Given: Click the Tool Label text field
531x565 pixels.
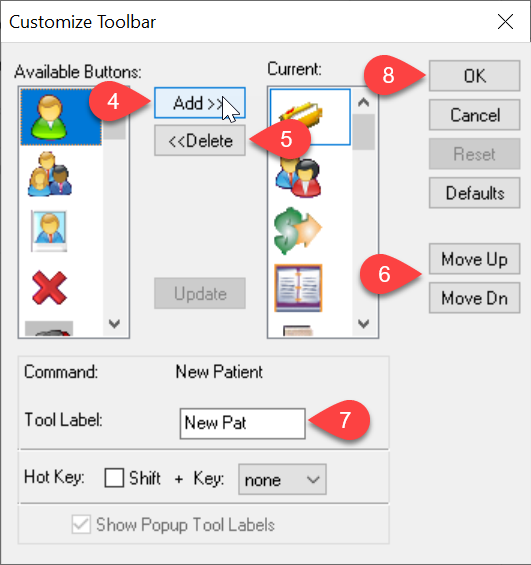Looking at the screenshot, I should pos(243,423).
